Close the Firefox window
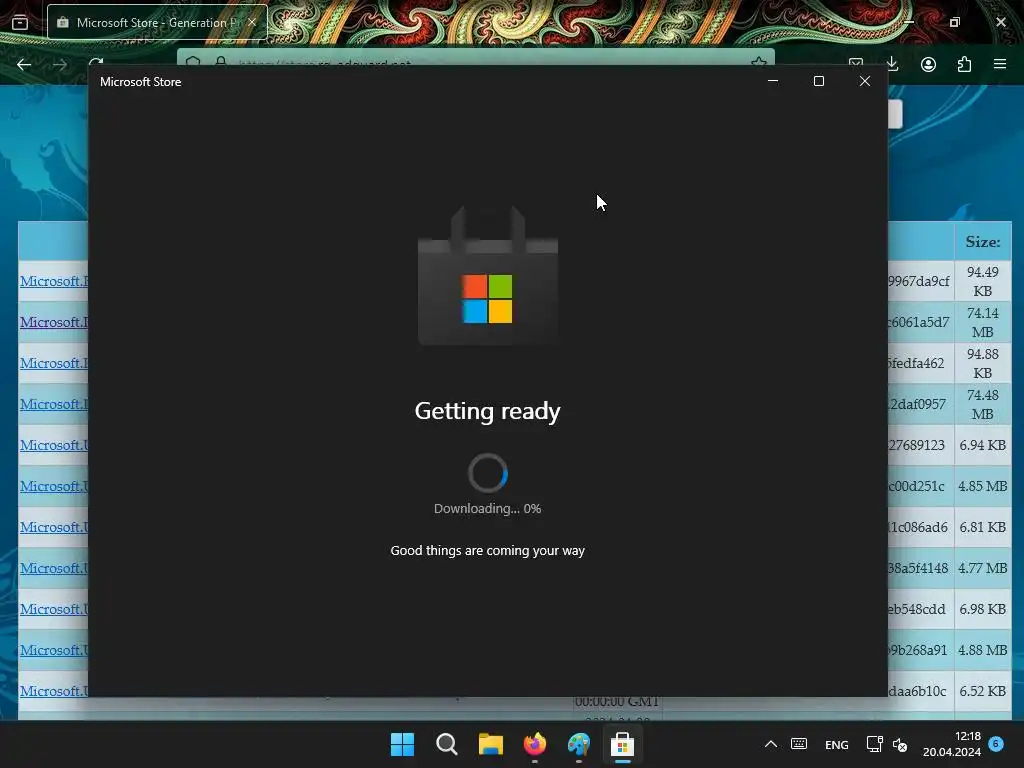The width and height of the screenshot is (1024, 768). click(1000, 22)
